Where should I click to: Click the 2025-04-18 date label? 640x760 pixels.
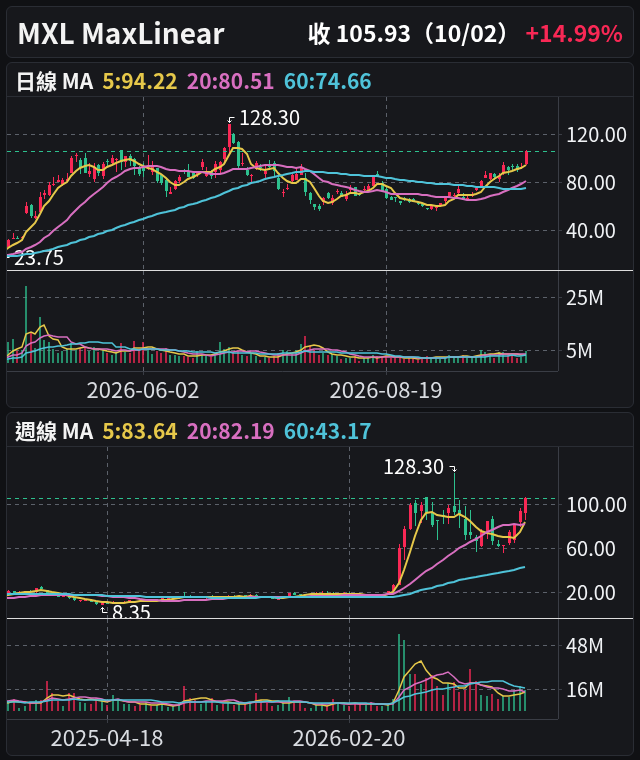click(x=107, y=739)
